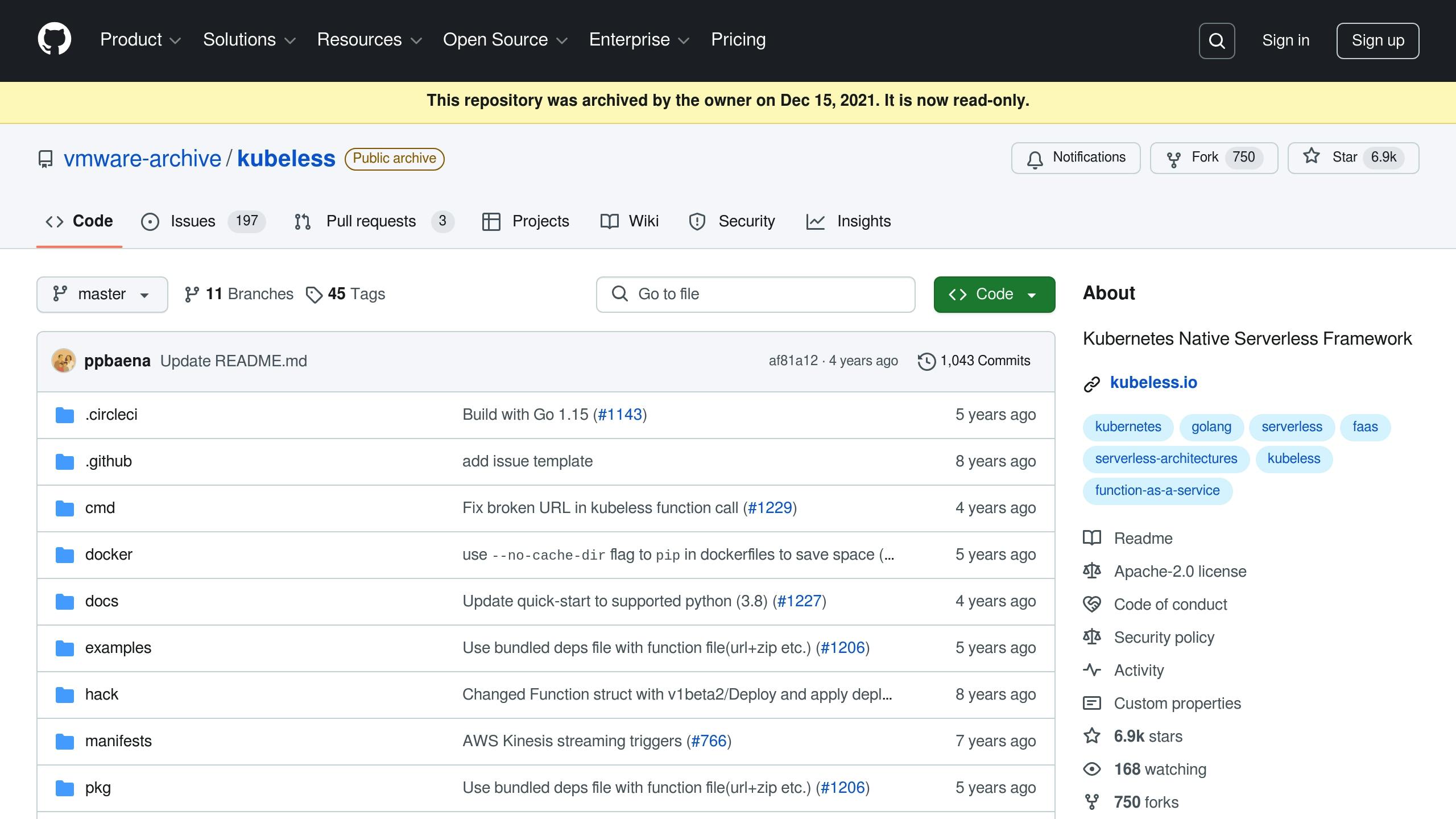Click the GitHub Octocat logo
Image resolution: width=1456 pixels, height=819 pixels.
pyautogui.click(x=55, y=39)
